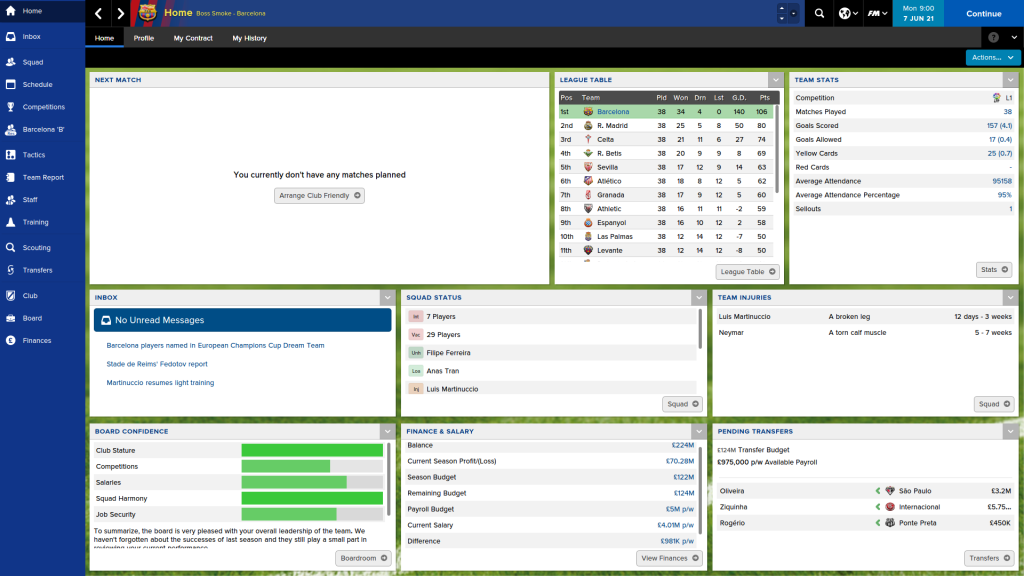
Task: Open Schedule in the sidebar
Action: coord(42,84)
